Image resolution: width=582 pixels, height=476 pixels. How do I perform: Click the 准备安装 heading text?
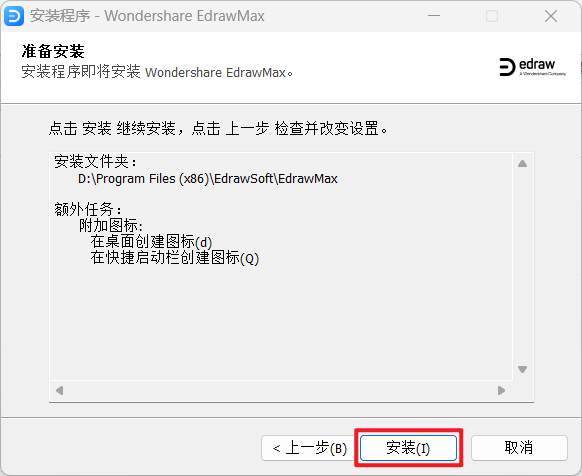(x=53, y=51)
